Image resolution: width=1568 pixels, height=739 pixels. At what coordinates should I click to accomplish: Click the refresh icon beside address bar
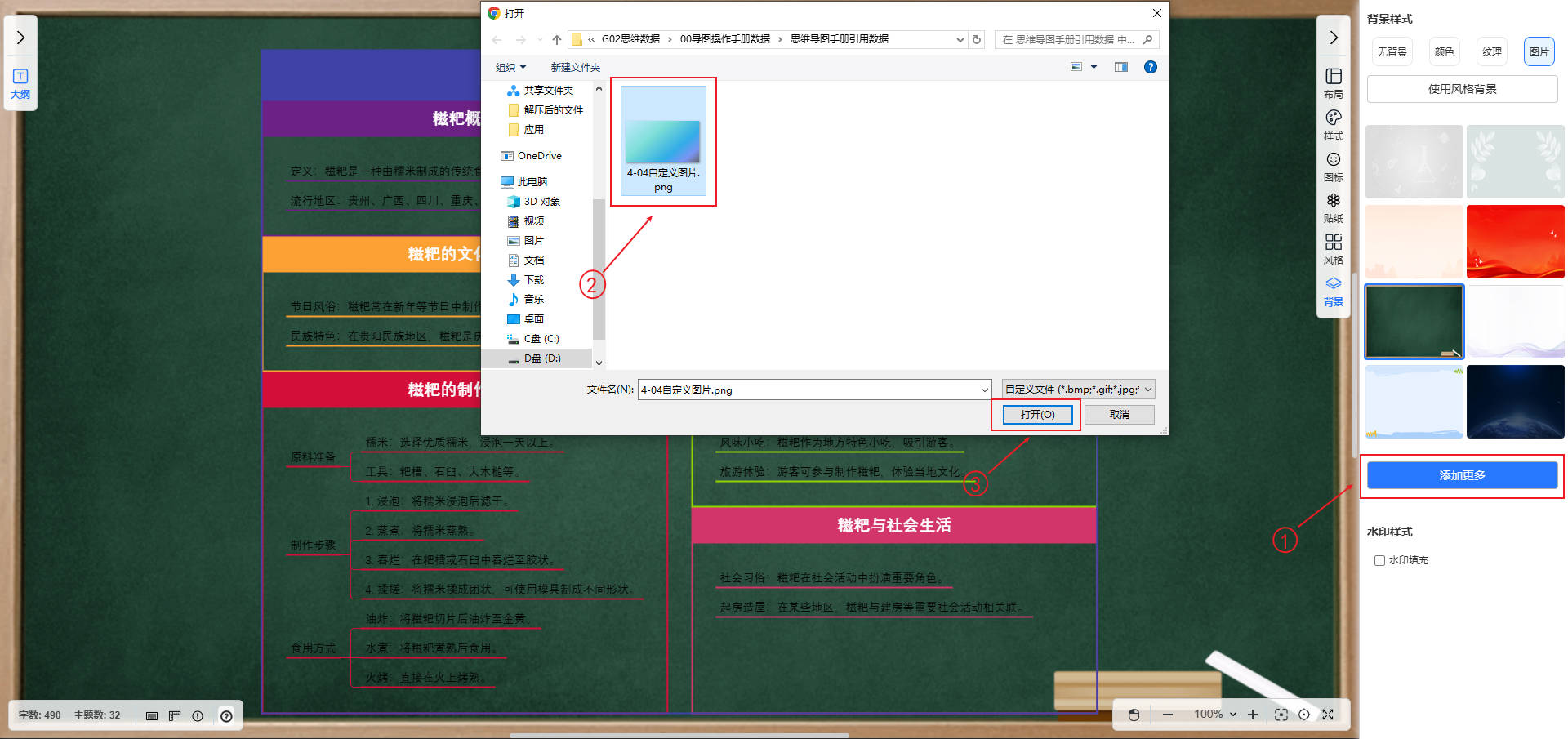click(977, 39)
